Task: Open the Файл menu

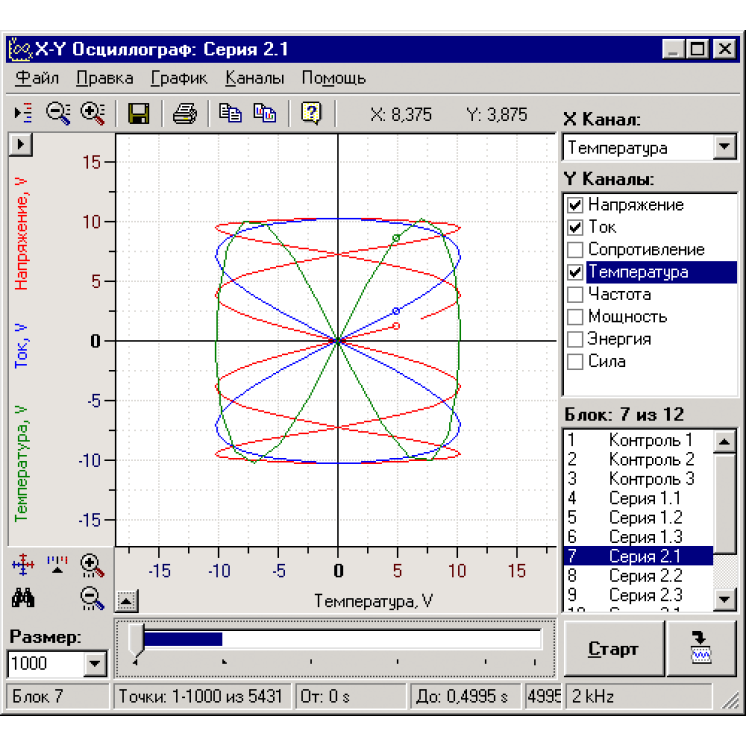Action: coord(38,78)
